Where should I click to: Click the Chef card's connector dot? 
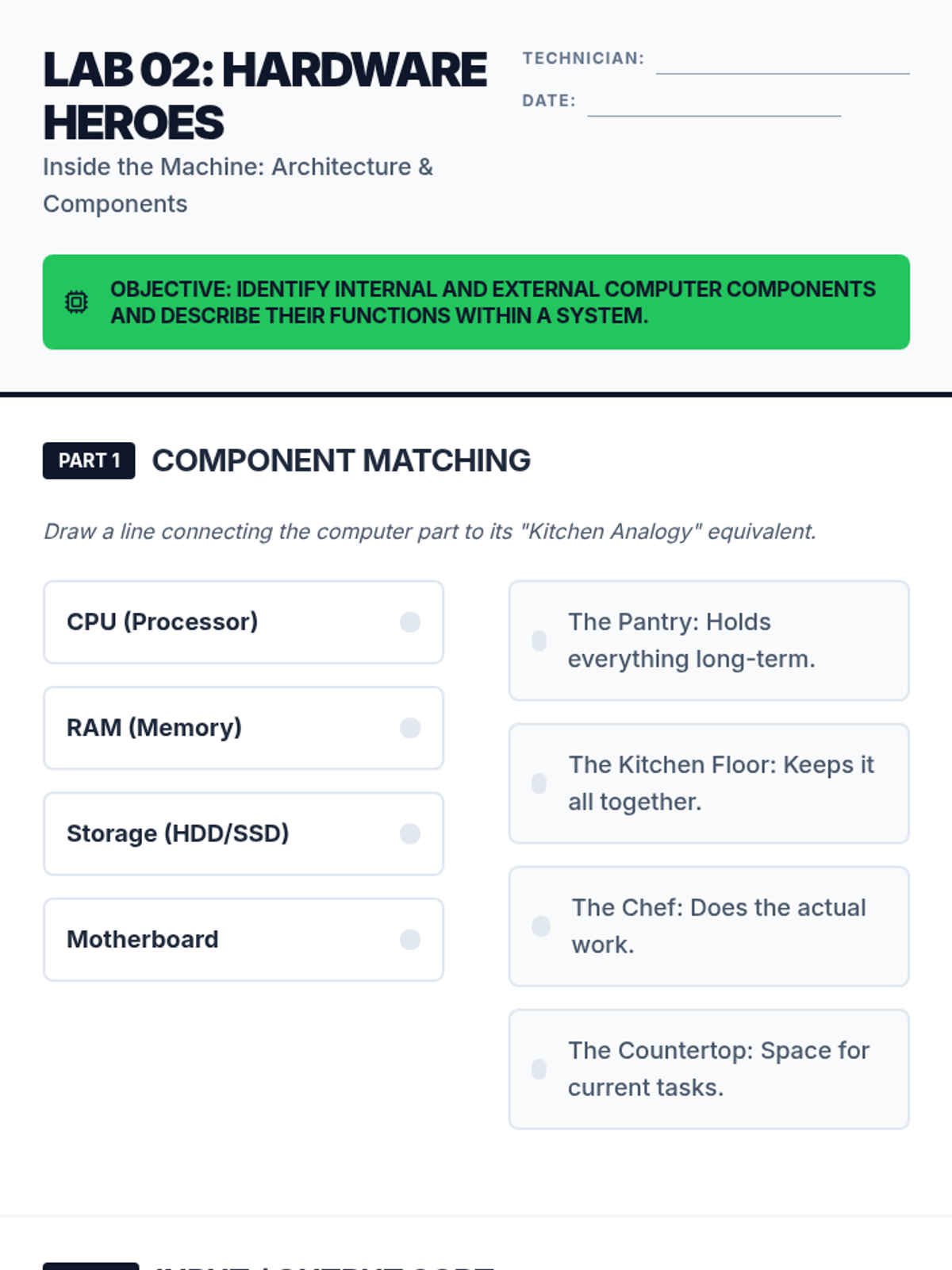pyautogui.click(x=541, y=926)
